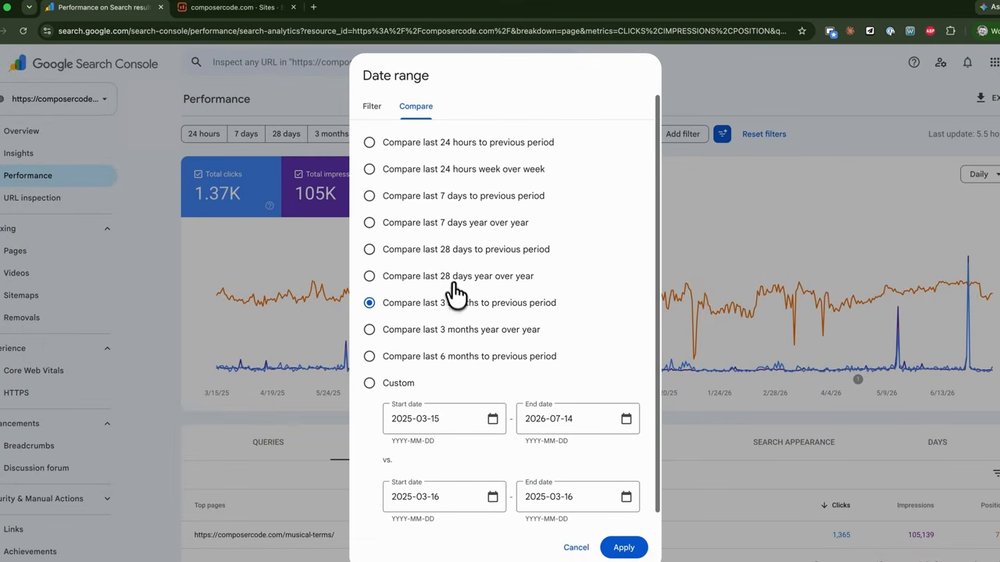The height and width of the screenshot is (562, 1000).
Task: Open calendar for comparison End date
Action: [626, 496]
